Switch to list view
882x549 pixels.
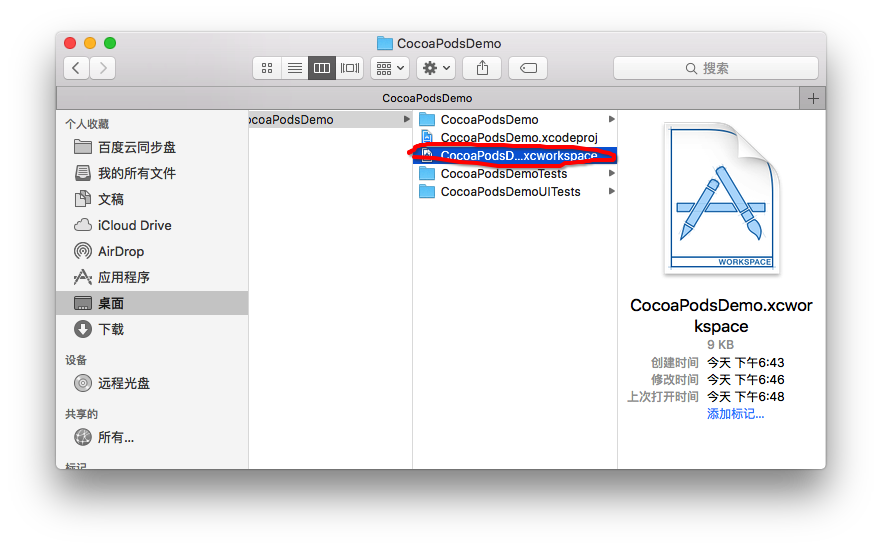click(x=294, y=68)
